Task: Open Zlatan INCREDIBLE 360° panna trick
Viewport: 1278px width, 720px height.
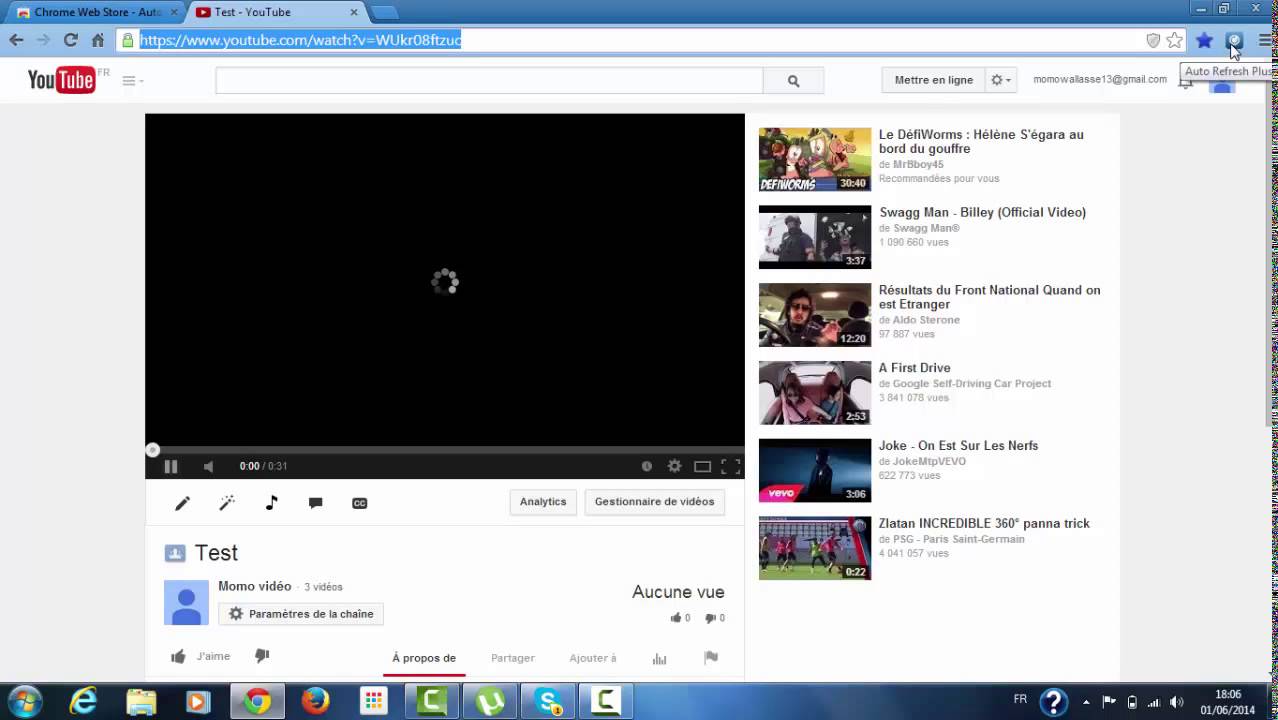Action: coord(984,523)
